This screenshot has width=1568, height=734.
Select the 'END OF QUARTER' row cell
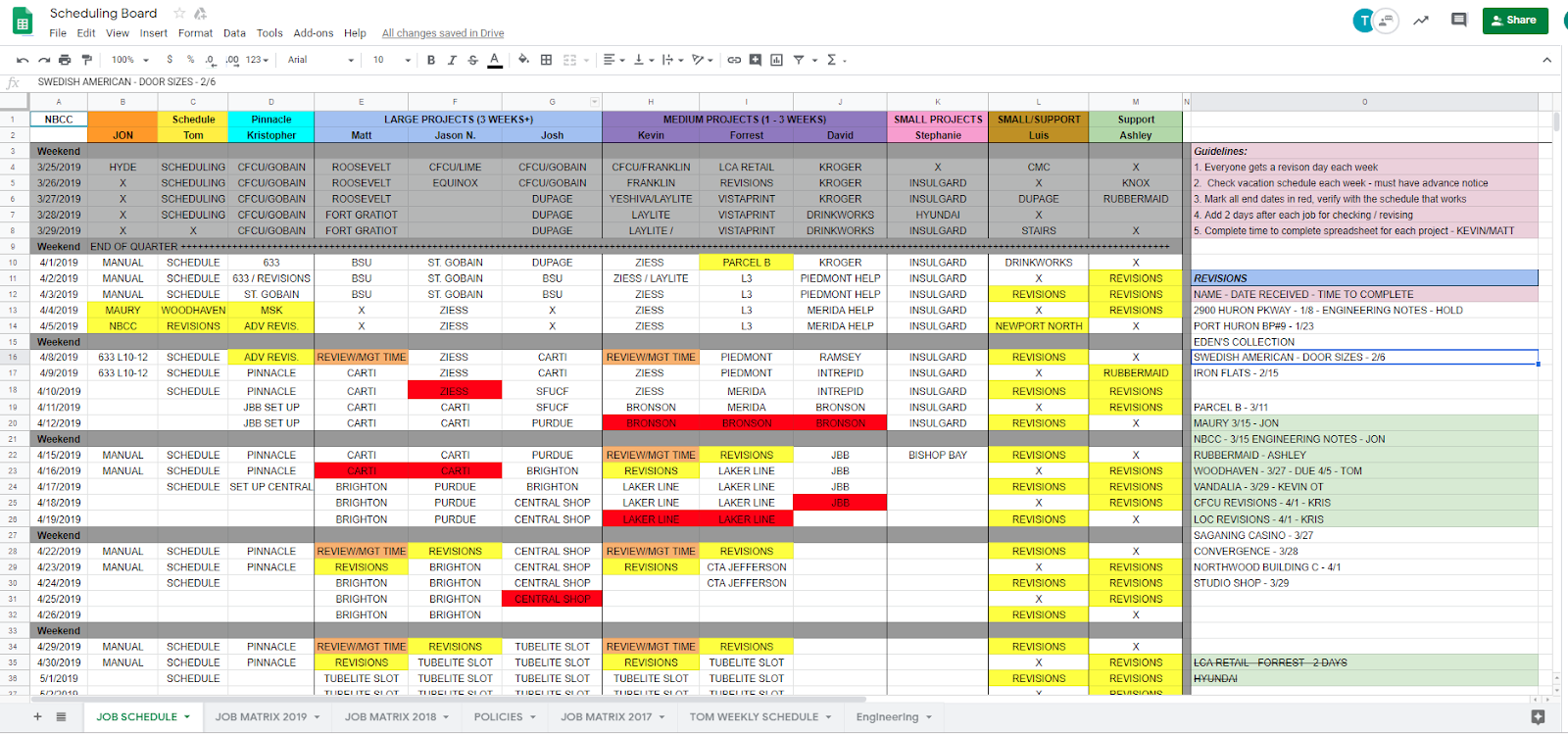tap(627, 247)
